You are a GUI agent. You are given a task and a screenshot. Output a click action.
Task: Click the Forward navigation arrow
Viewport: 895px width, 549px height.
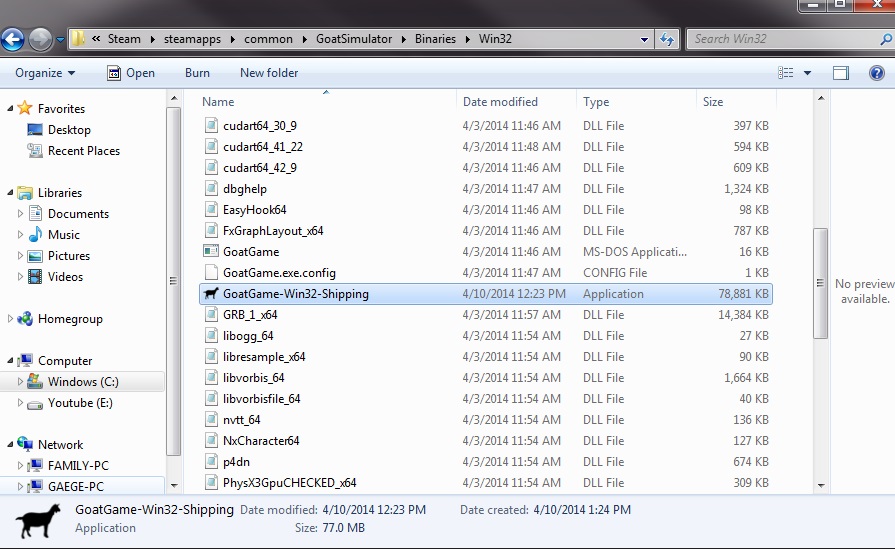[x=40, y=39]
